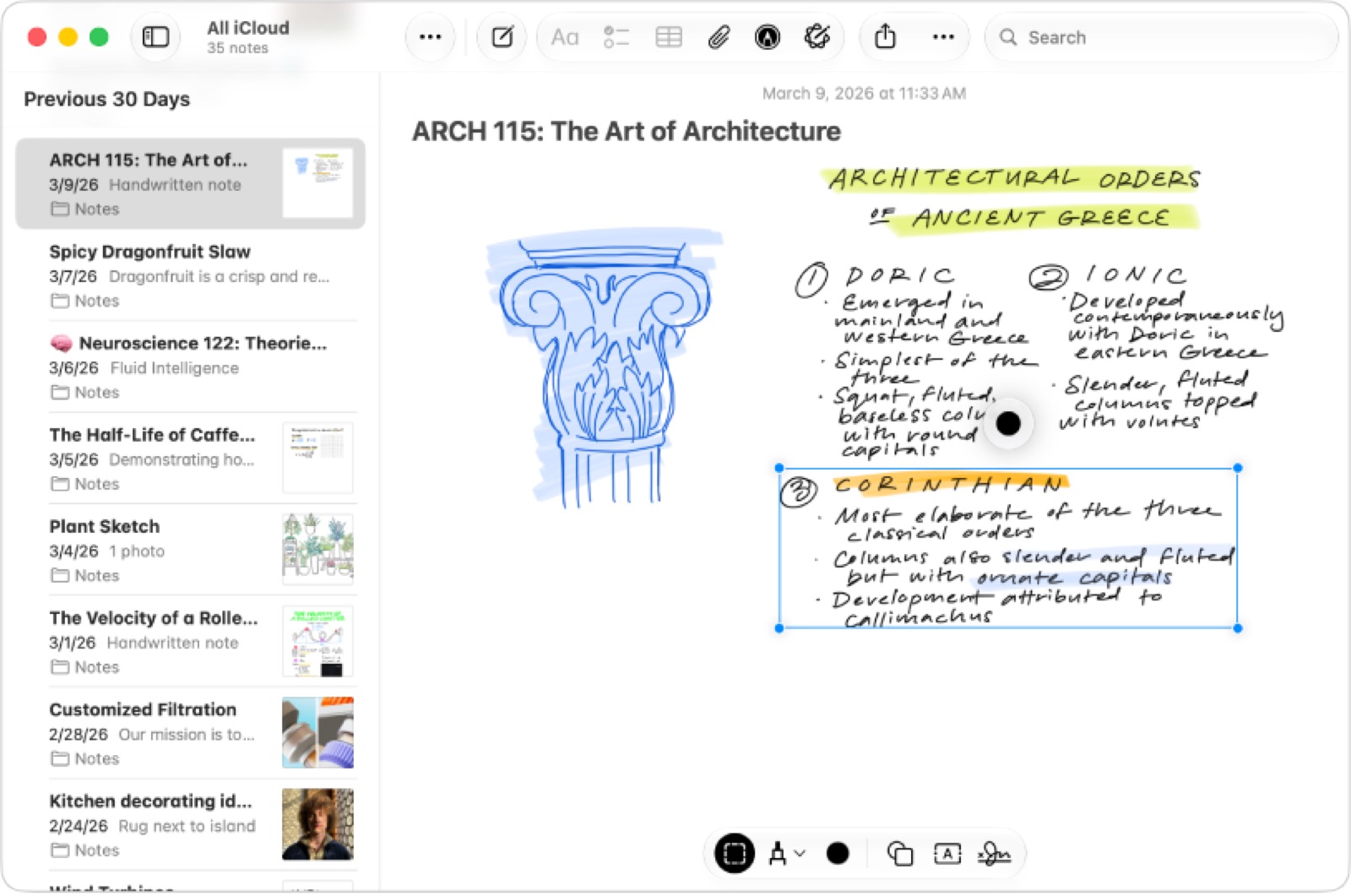Open the writing tools sparkle icon
This screenshot has width=1351, height=896.
tap(817, 37)
